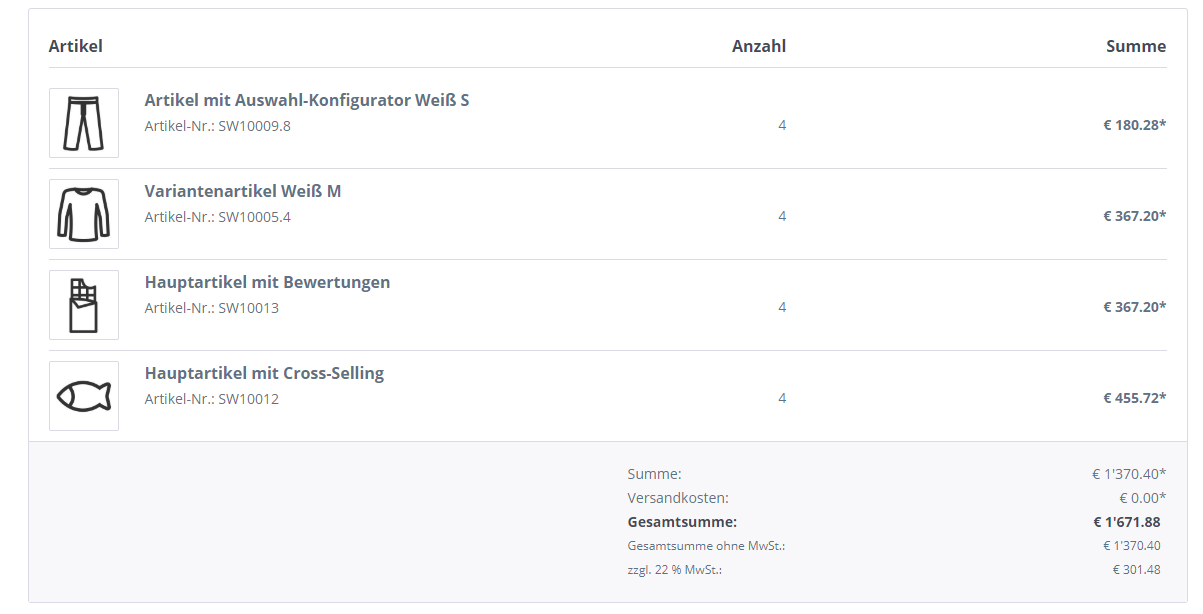The height and width of the screenshot is (614, 1203).
Task: Click the trousers product thumbnail icon
Action: (x=84, y=123)
